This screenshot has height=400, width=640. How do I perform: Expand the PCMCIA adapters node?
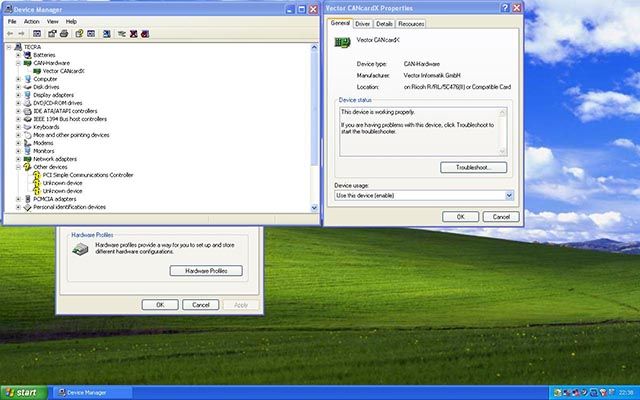tap(18, 199)
